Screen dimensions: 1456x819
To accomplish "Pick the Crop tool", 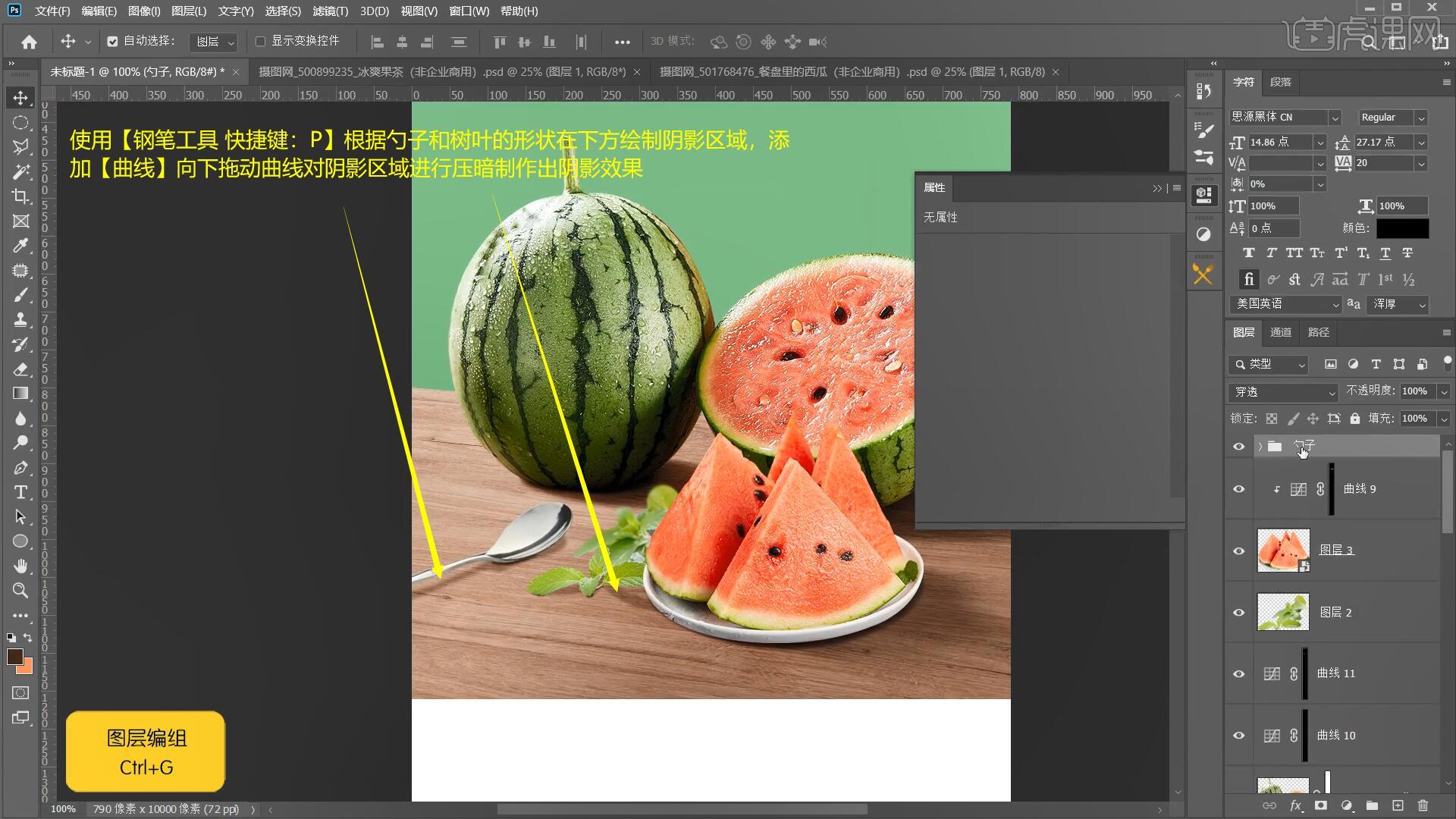I will tap(20, 196).
